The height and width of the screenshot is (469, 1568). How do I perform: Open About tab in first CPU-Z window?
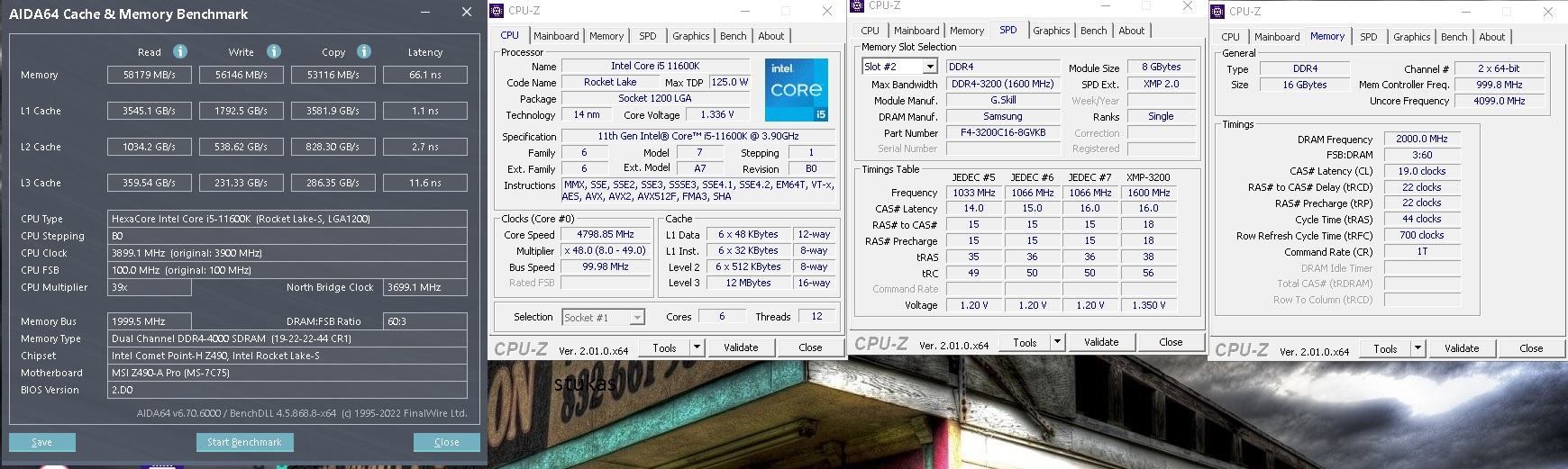click(771, 36)
